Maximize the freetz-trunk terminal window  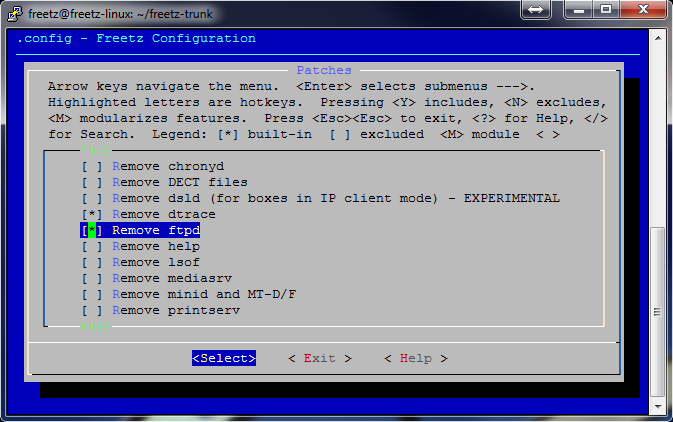coord(605,10)
